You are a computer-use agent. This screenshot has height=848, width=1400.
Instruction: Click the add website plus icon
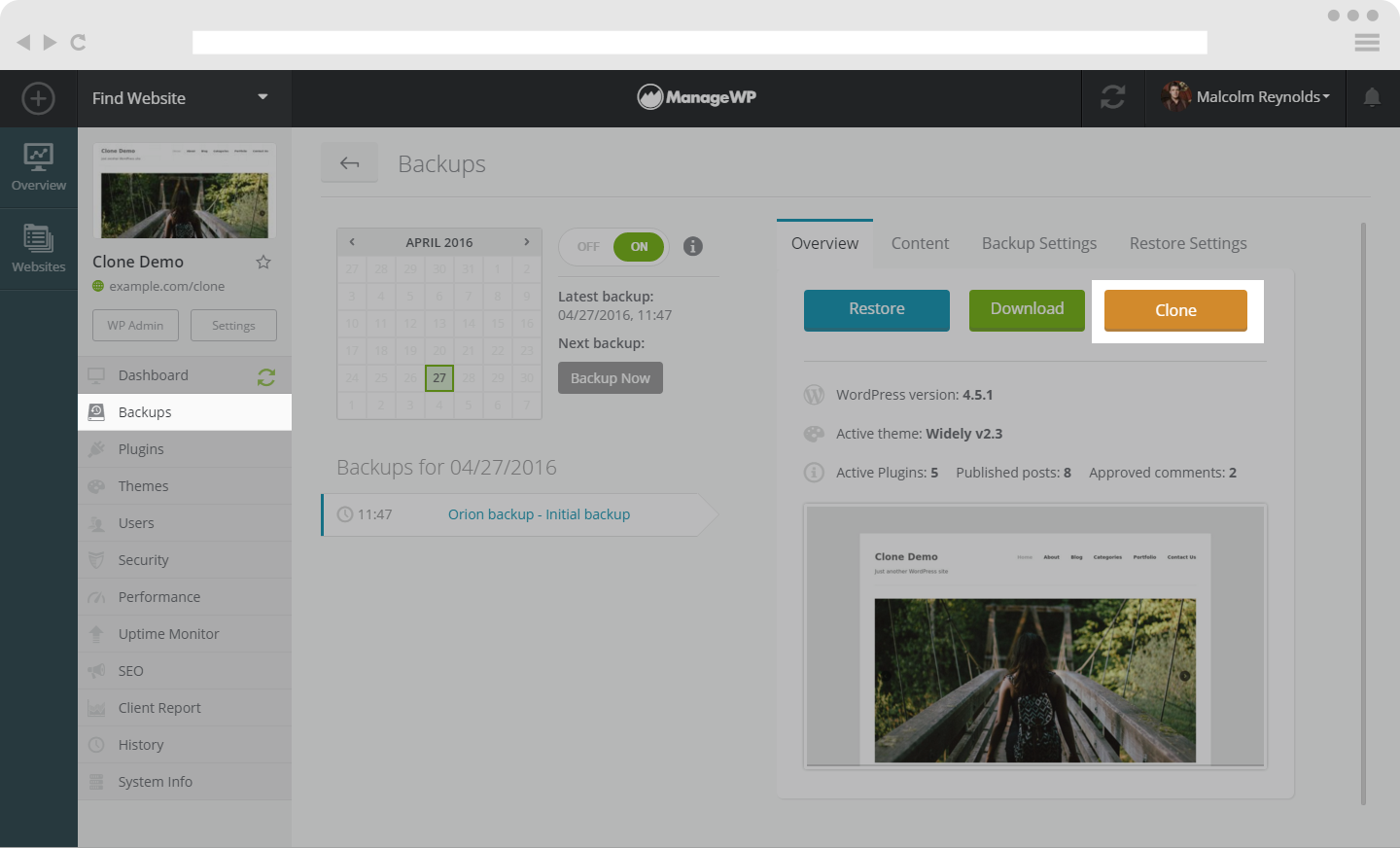tap(38, 98)
